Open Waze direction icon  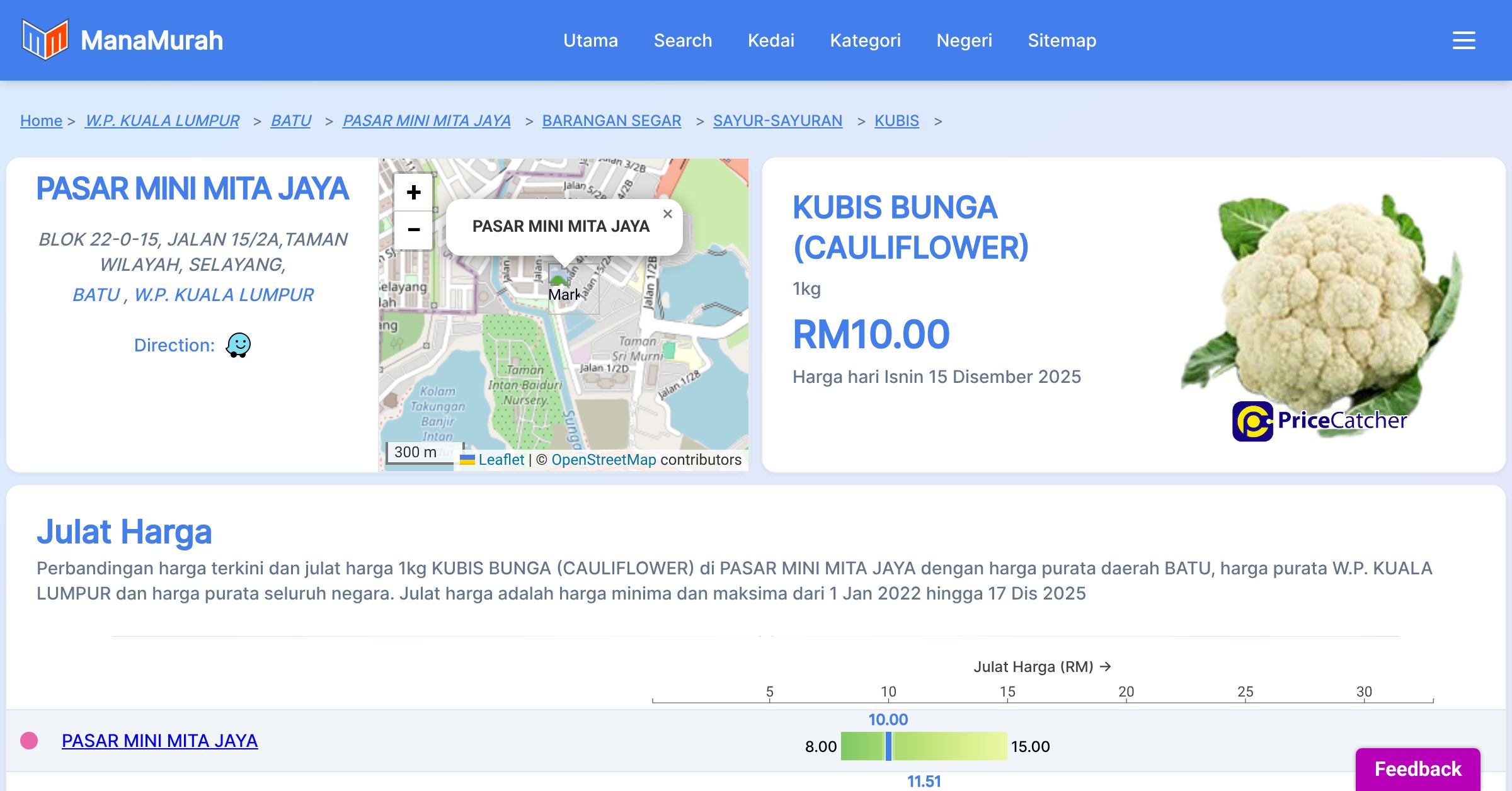[238, 345]
